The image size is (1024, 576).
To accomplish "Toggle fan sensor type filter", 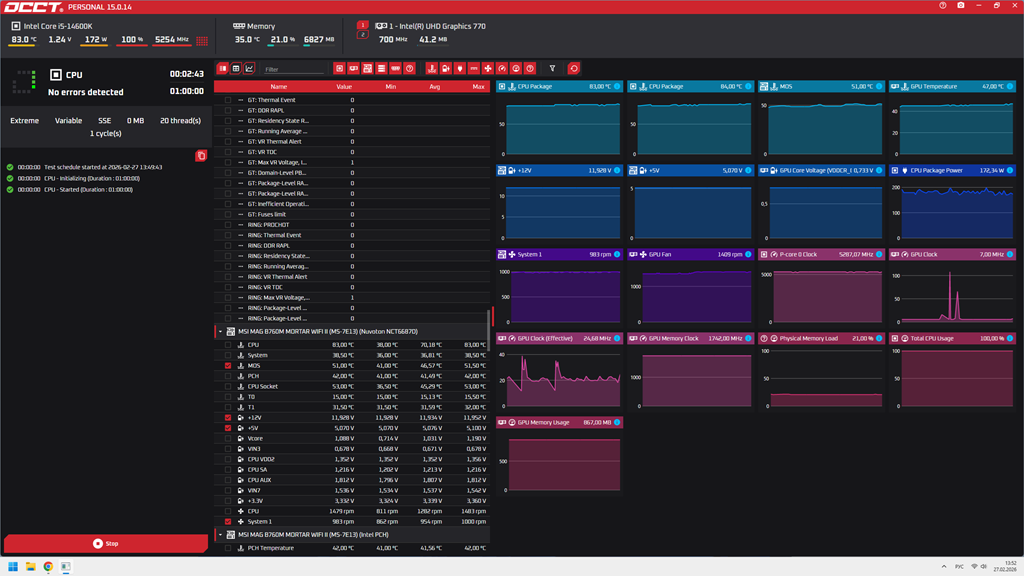I will pyautogui.click(x=488, y=69).
